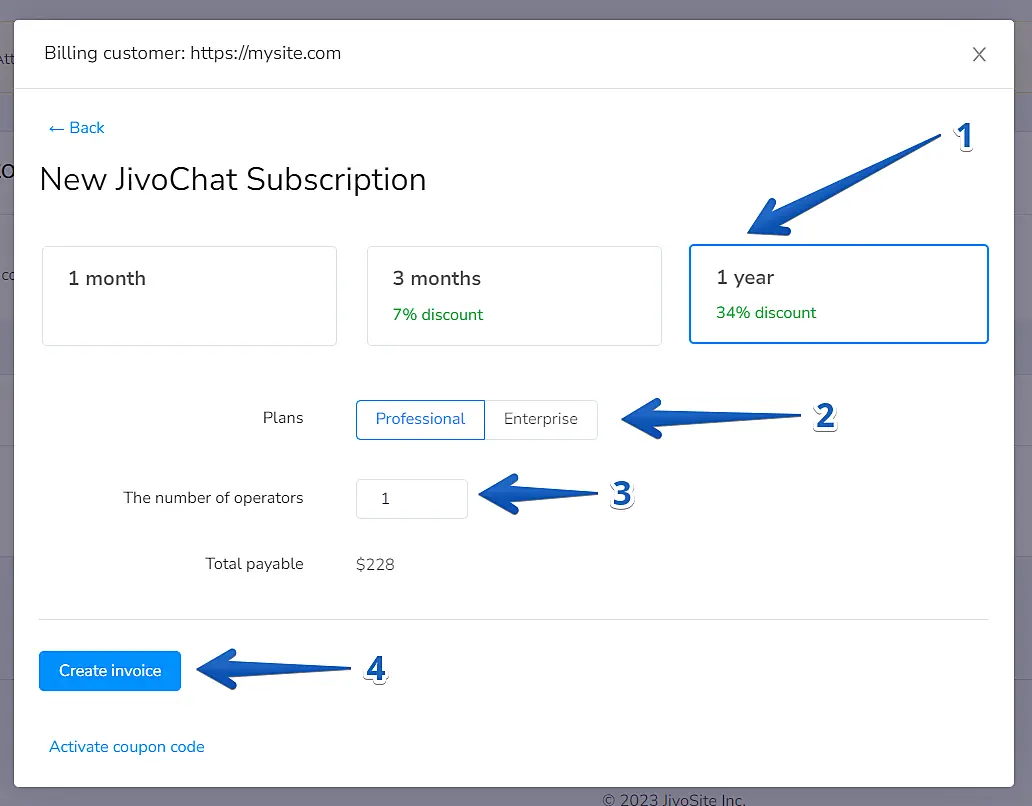Image resolution: width=1032 pixels, height=806 pixels.
Task: Click the annotation number 1 marker
Action: coord(964,137)
